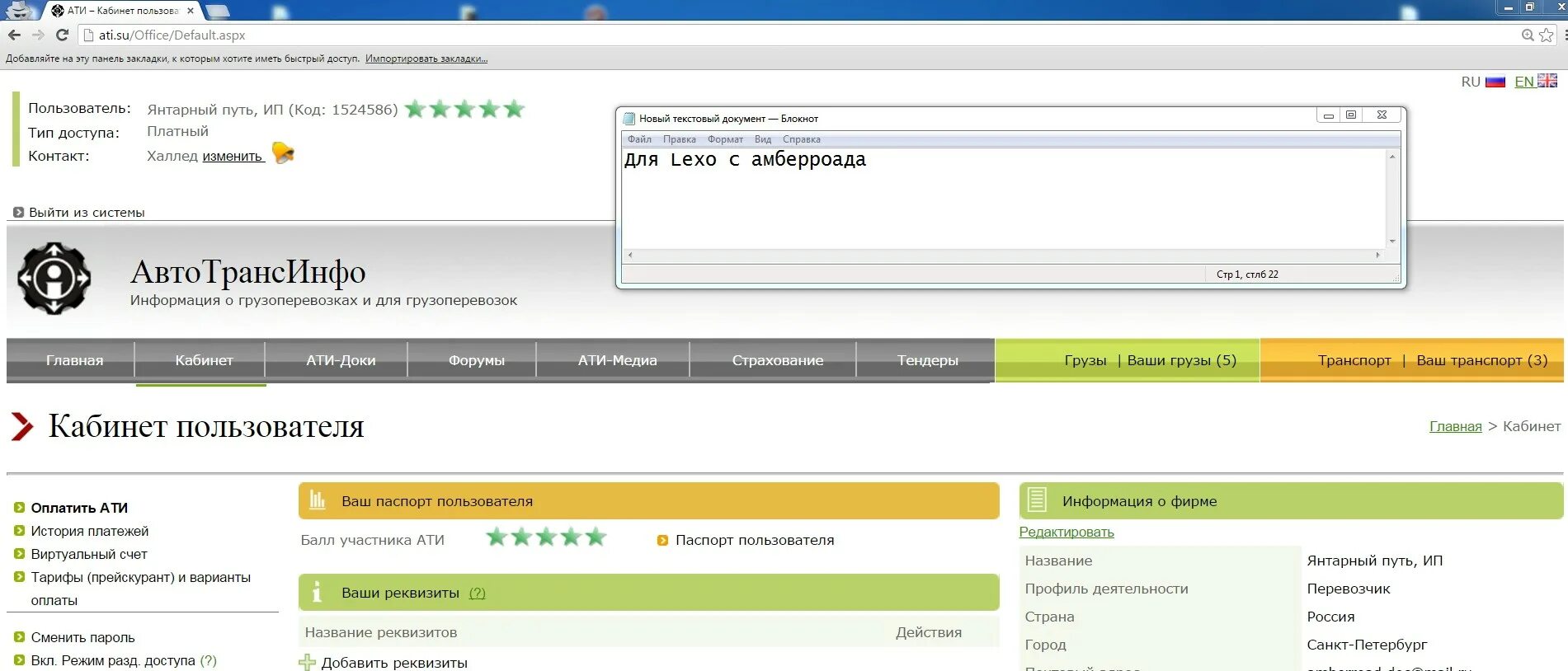The width and height of the screenshot is (1568, 671).
Task: Click the Notepad document icon in title bar
Action: pyautogui.click(x=629, y=118)
